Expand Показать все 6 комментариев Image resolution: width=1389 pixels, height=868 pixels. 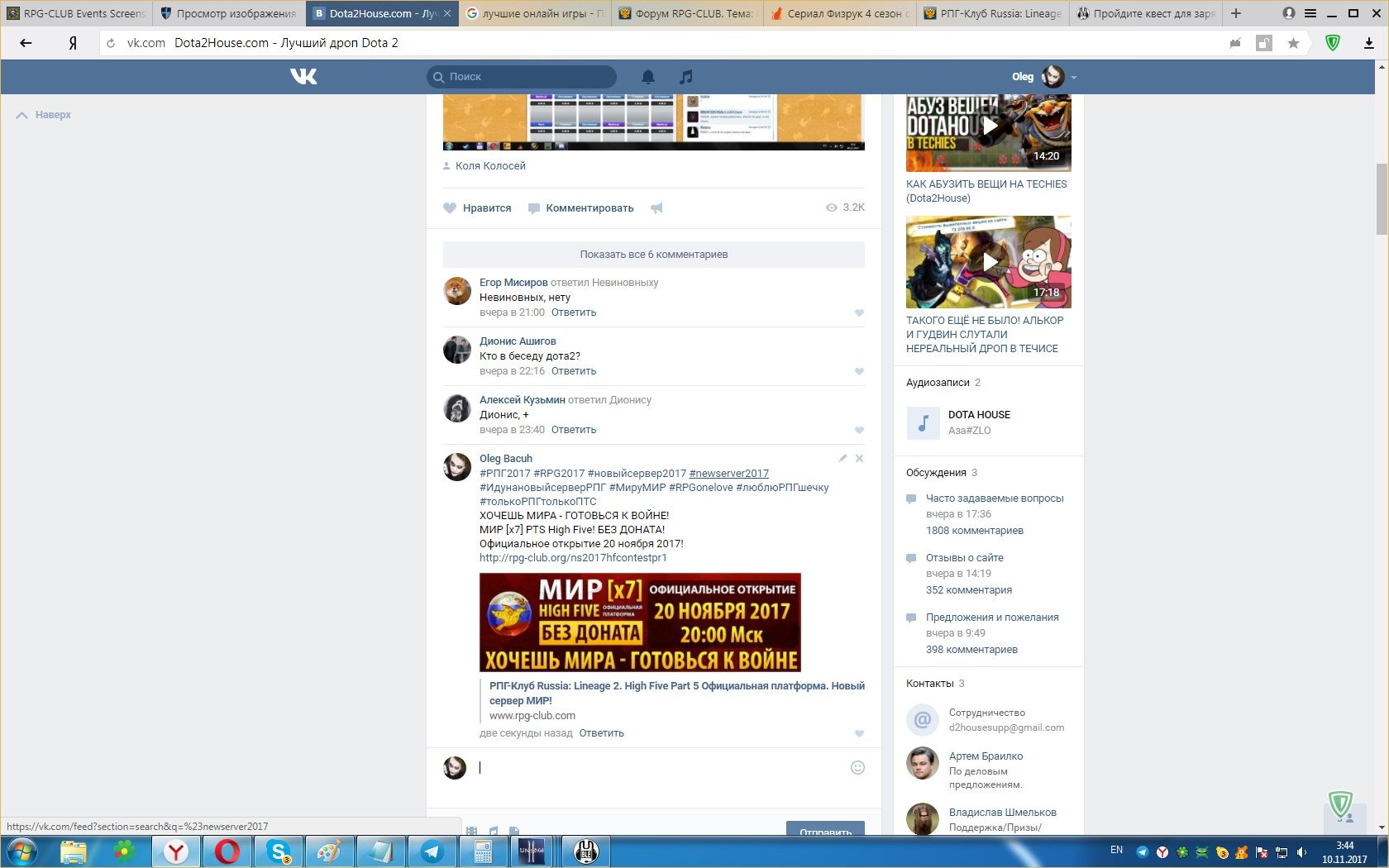(654, 255)
